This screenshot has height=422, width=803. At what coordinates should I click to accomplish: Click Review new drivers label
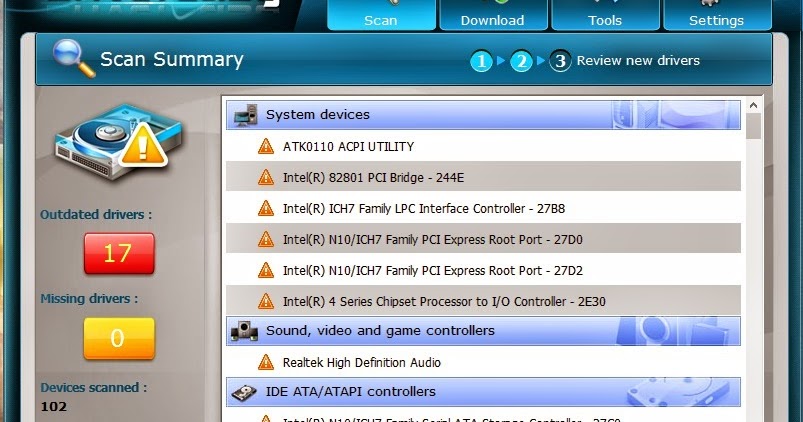pyautogui.click(x=638, y=60)
